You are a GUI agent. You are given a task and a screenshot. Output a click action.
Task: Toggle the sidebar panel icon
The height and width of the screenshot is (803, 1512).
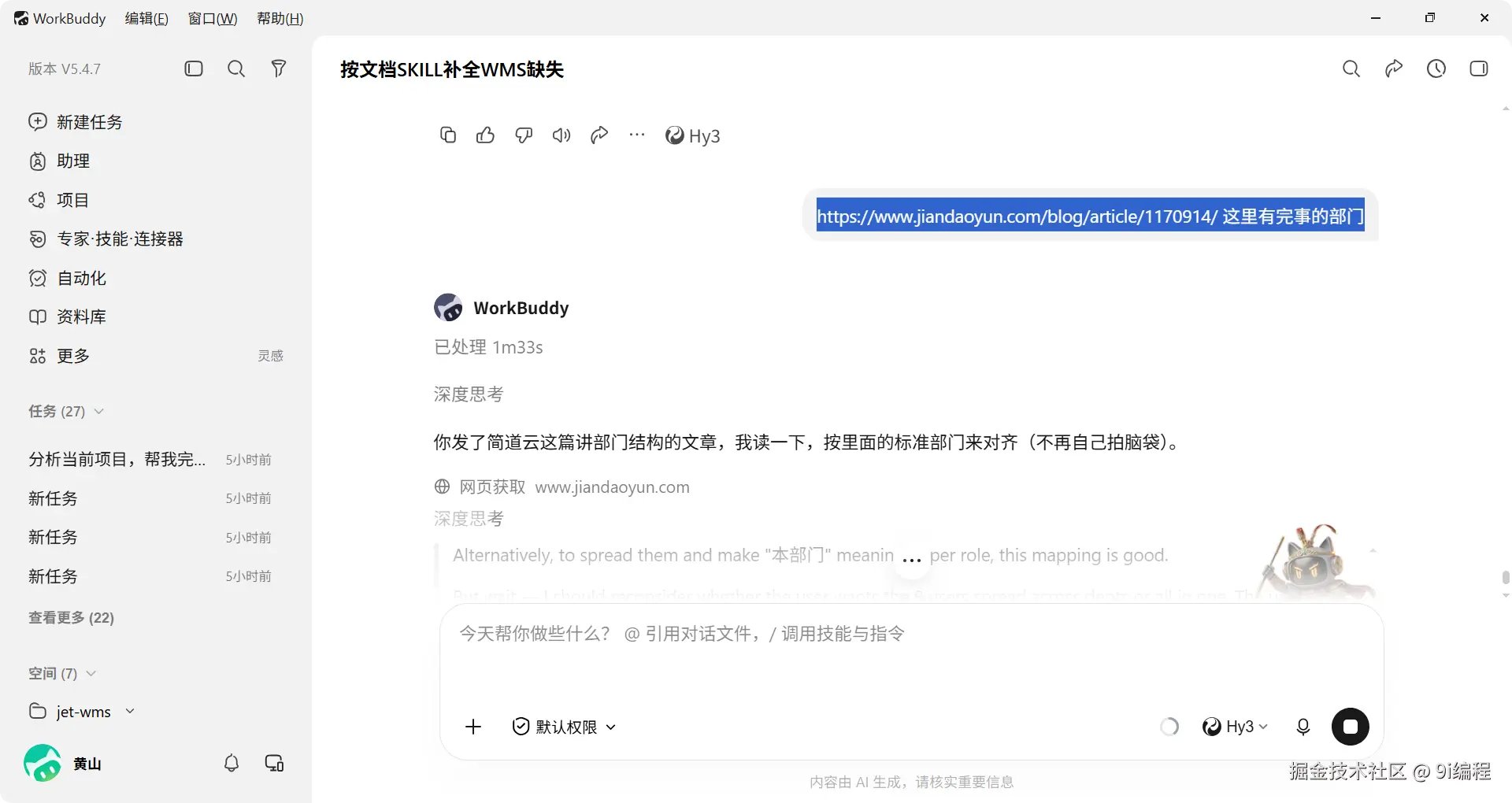194,68
